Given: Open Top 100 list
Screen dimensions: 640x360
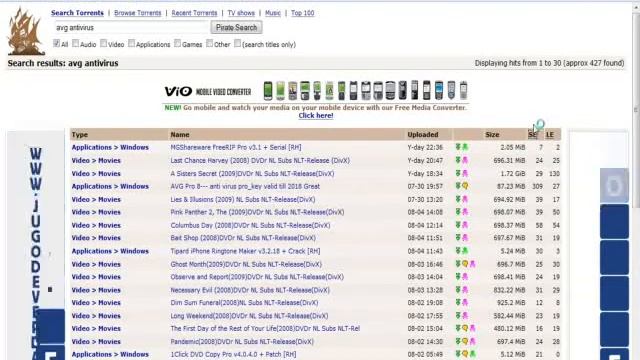Looking at the screenshot, I should (x=302, y=13).
